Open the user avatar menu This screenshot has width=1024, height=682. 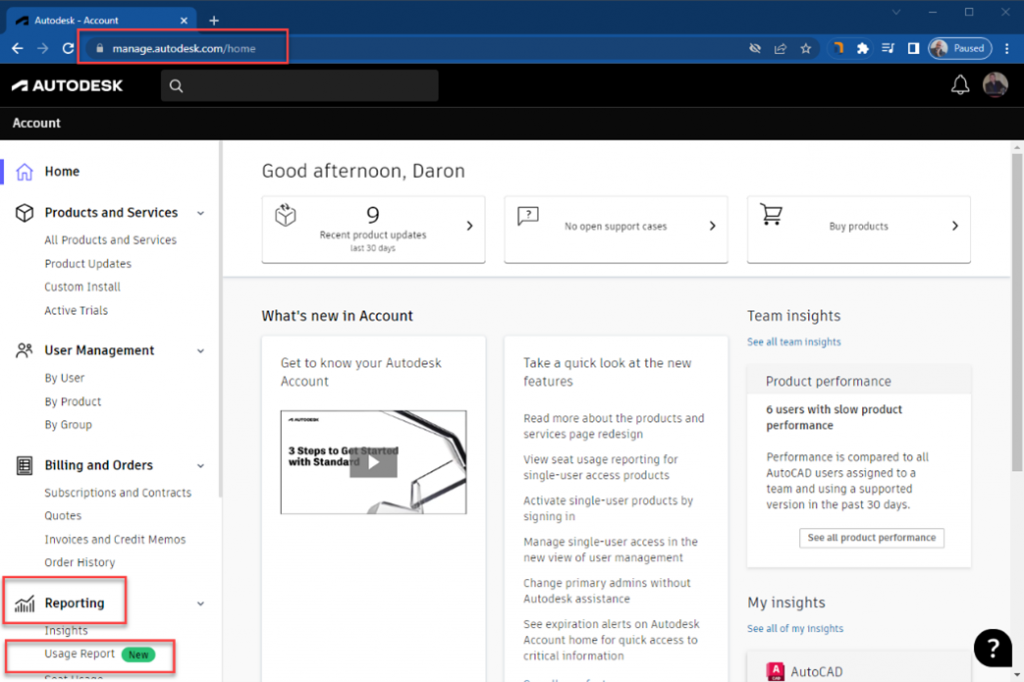(x=995, y=85)
